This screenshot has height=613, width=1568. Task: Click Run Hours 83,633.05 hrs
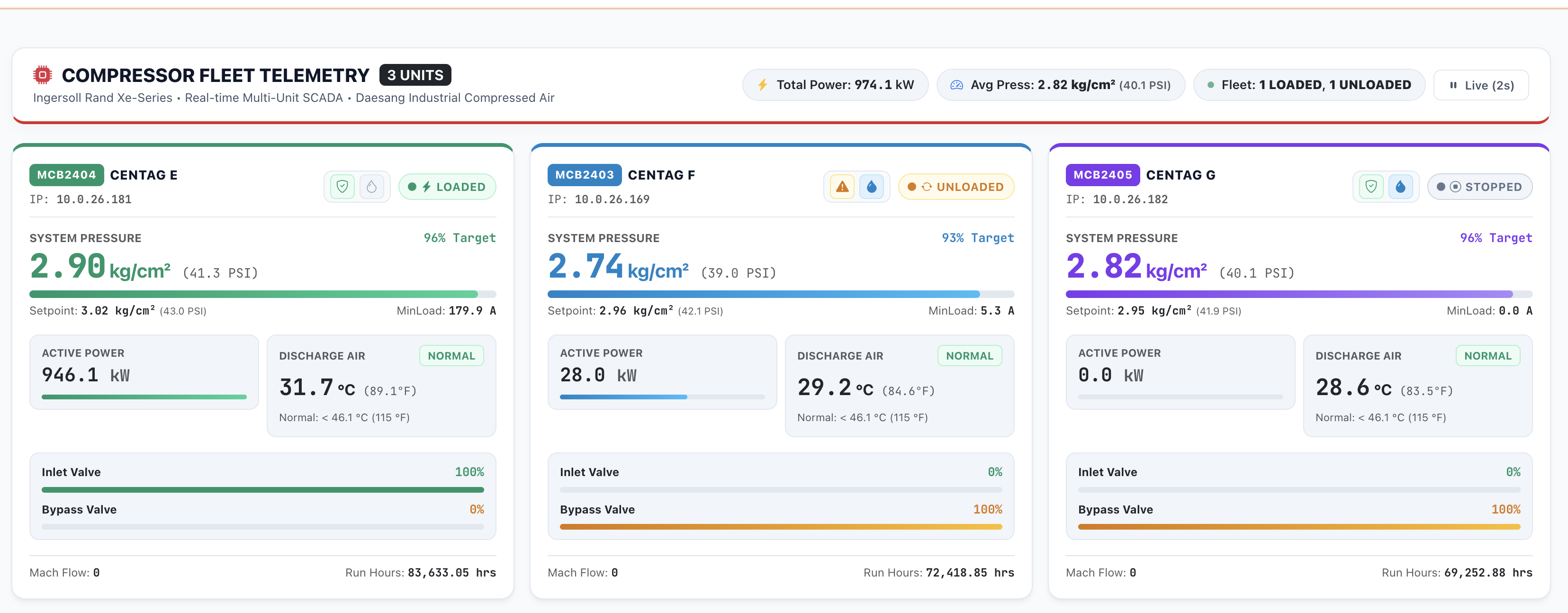click(x=421, y=573)
